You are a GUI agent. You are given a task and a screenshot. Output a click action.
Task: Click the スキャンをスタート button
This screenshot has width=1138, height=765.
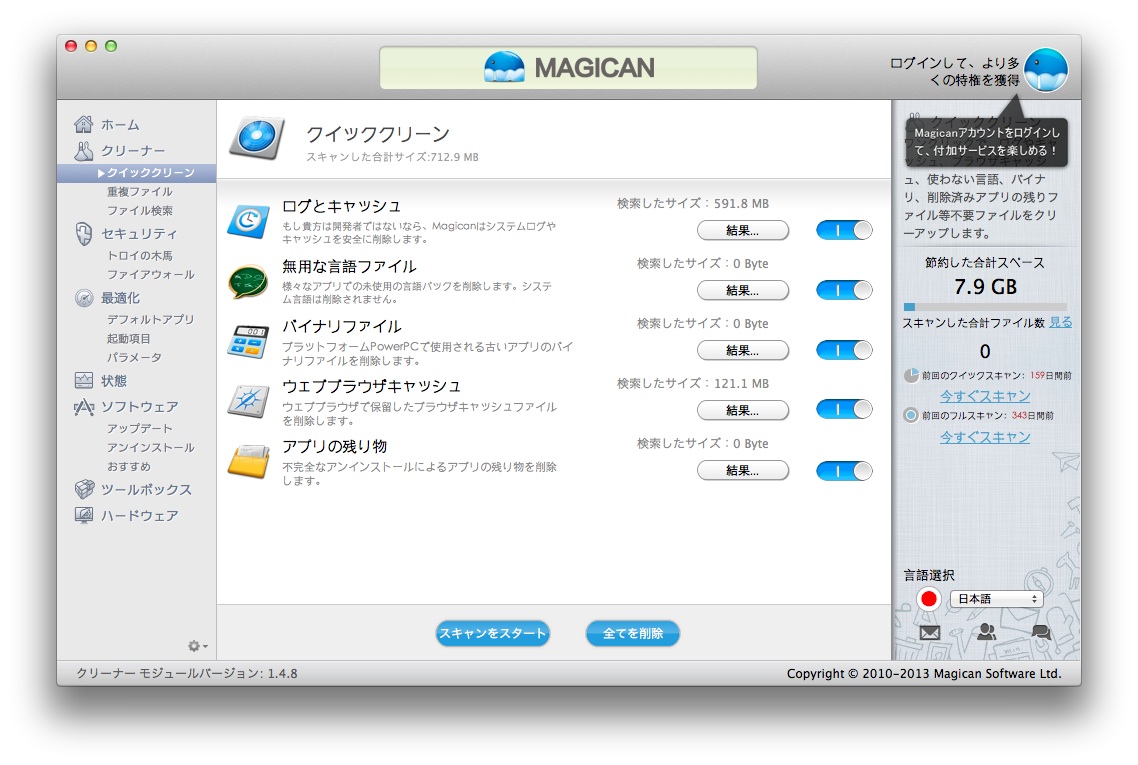click(x=493, y=633)
